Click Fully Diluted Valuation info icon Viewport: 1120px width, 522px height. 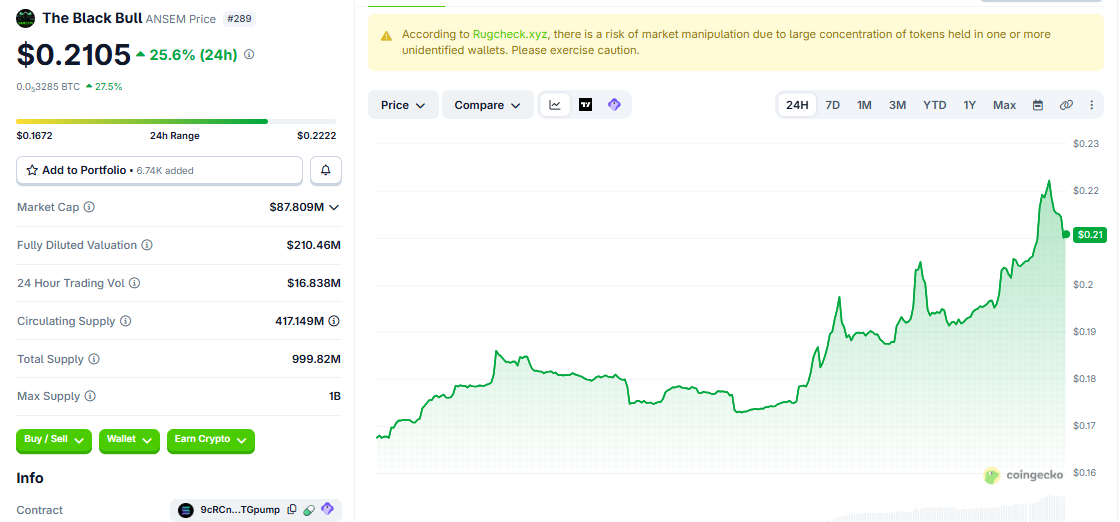pyautogui.click(x=146, y=245)
